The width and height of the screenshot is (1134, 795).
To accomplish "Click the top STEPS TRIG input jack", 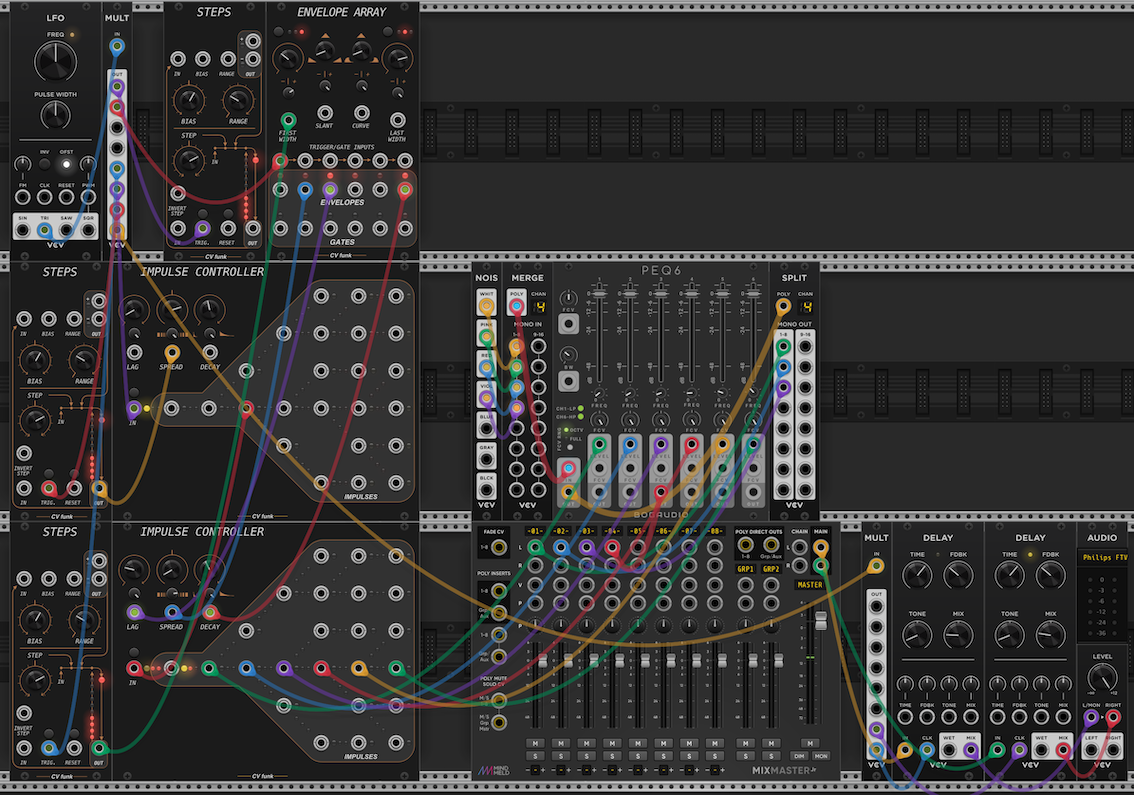I will tap(202, 229).
